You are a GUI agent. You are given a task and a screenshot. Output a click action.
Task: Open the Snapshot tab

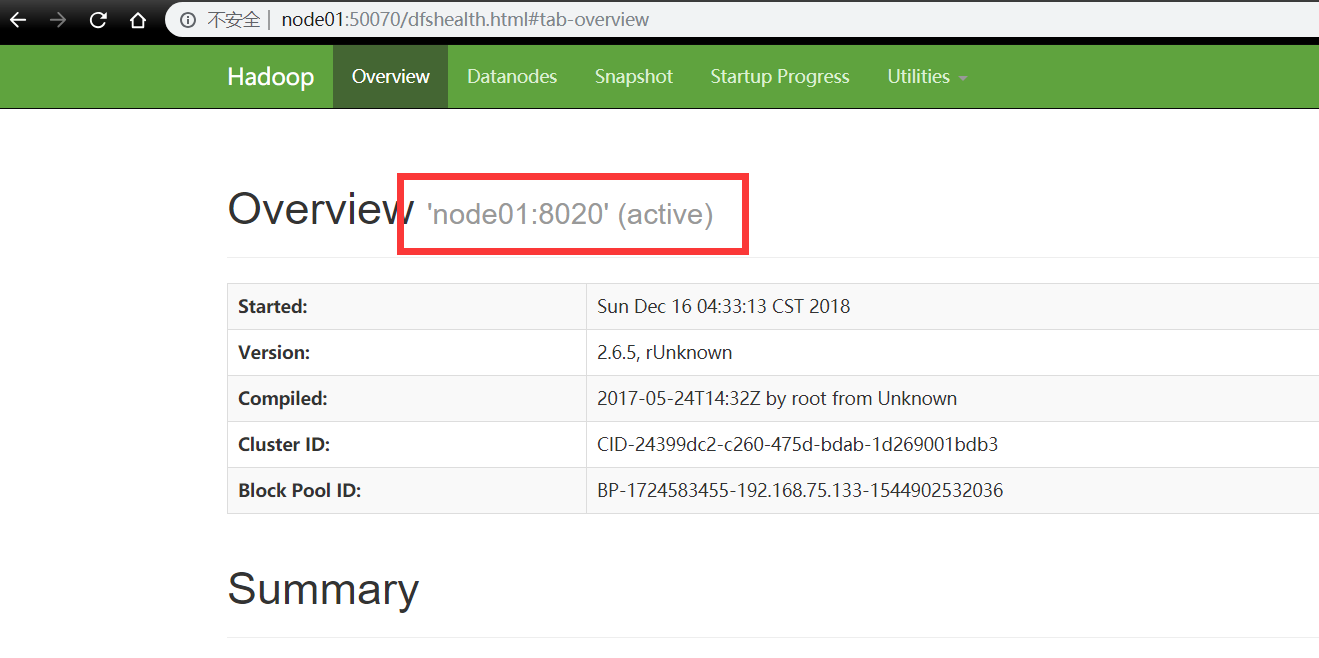pos(634,77)
